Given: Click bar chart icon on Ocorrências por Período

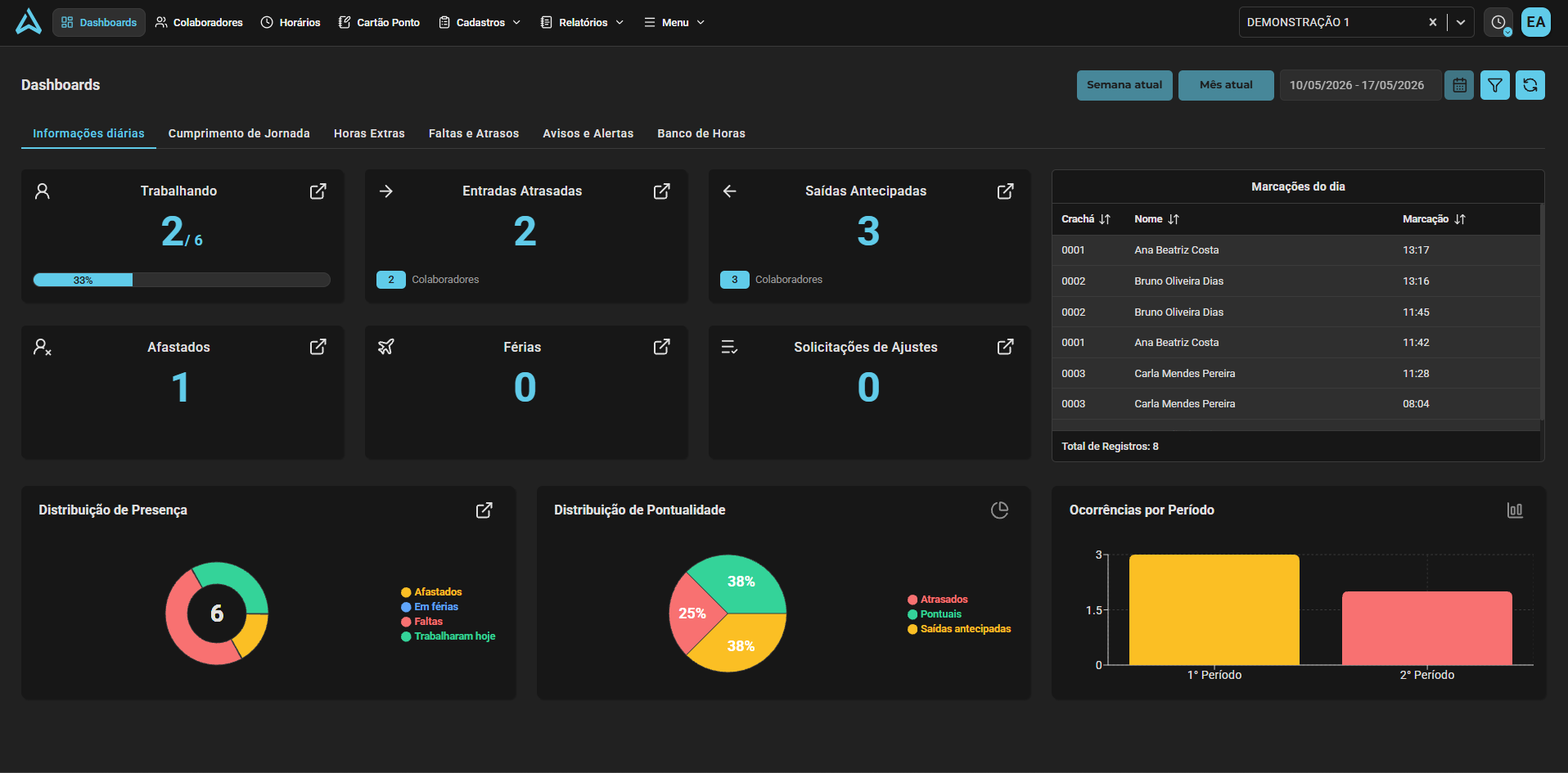Looking at the screenshot, I should (1515, 510).
